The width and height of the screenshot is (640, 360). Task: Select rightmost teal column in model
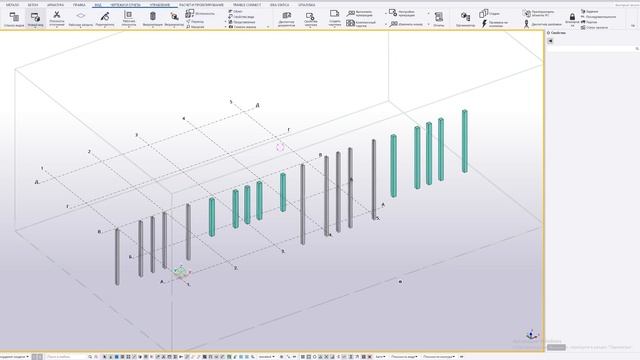pos(464,141)
